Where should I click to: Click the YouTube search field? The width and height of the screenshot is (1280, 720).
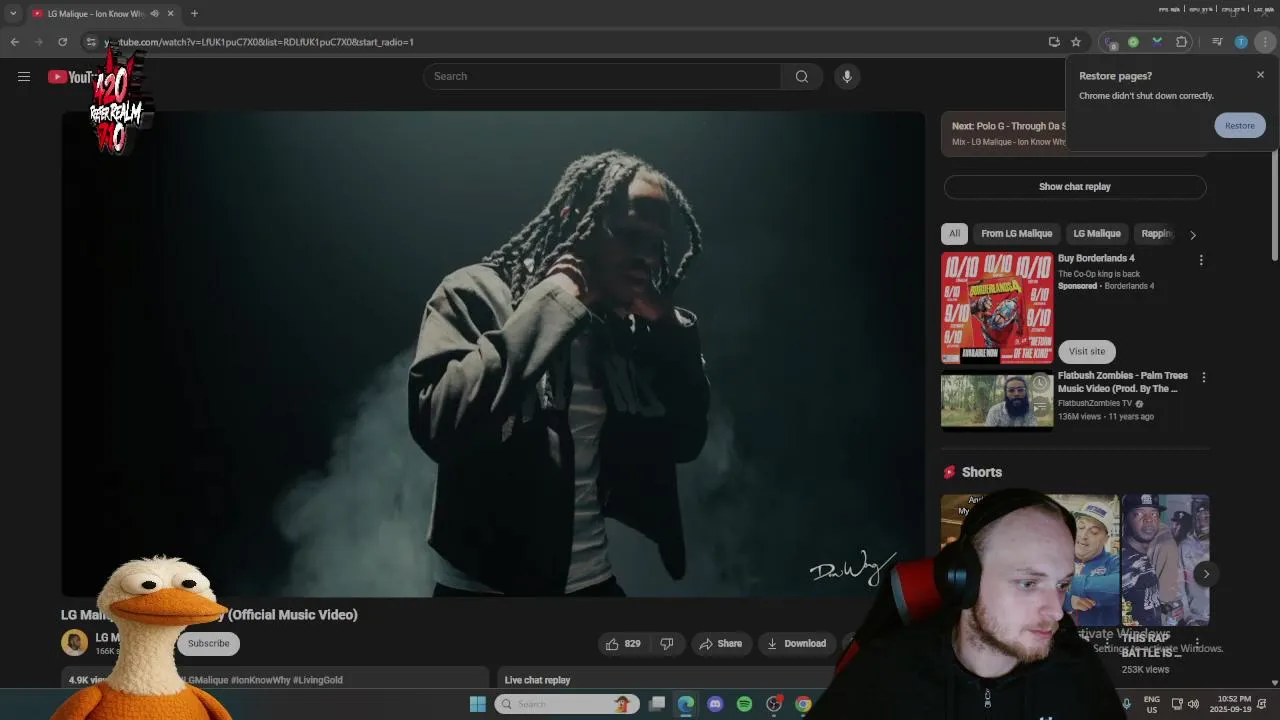coord(602,76)
